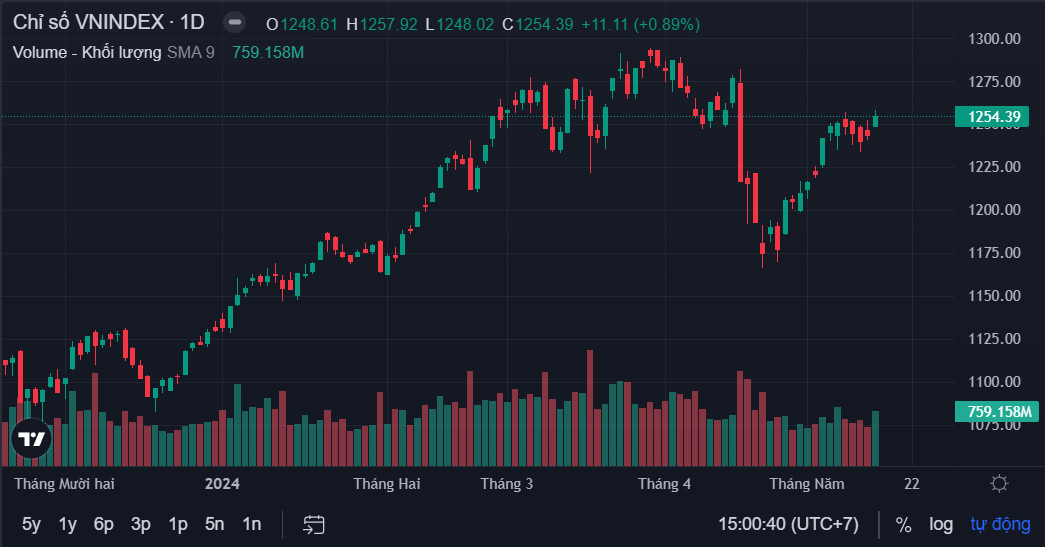The width and height of the screenshot is (1045, 547).
Task: Click the low value L1248.02
Action: (x=460, y=25)
